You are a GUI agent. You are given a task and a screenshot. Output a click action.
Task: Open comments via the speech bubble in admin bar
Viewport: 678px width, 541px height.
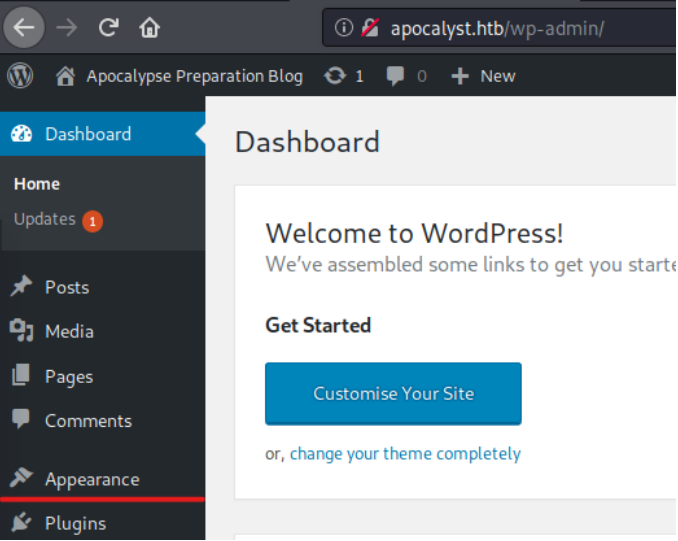[395, 76]
